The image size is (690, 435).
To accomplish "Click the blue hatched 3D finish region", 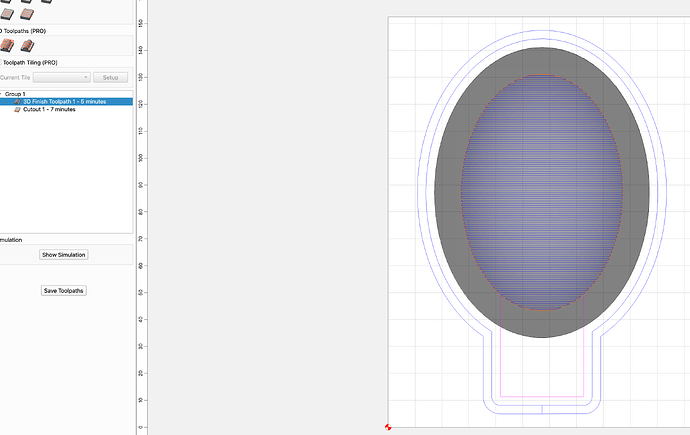I will 542,193.
